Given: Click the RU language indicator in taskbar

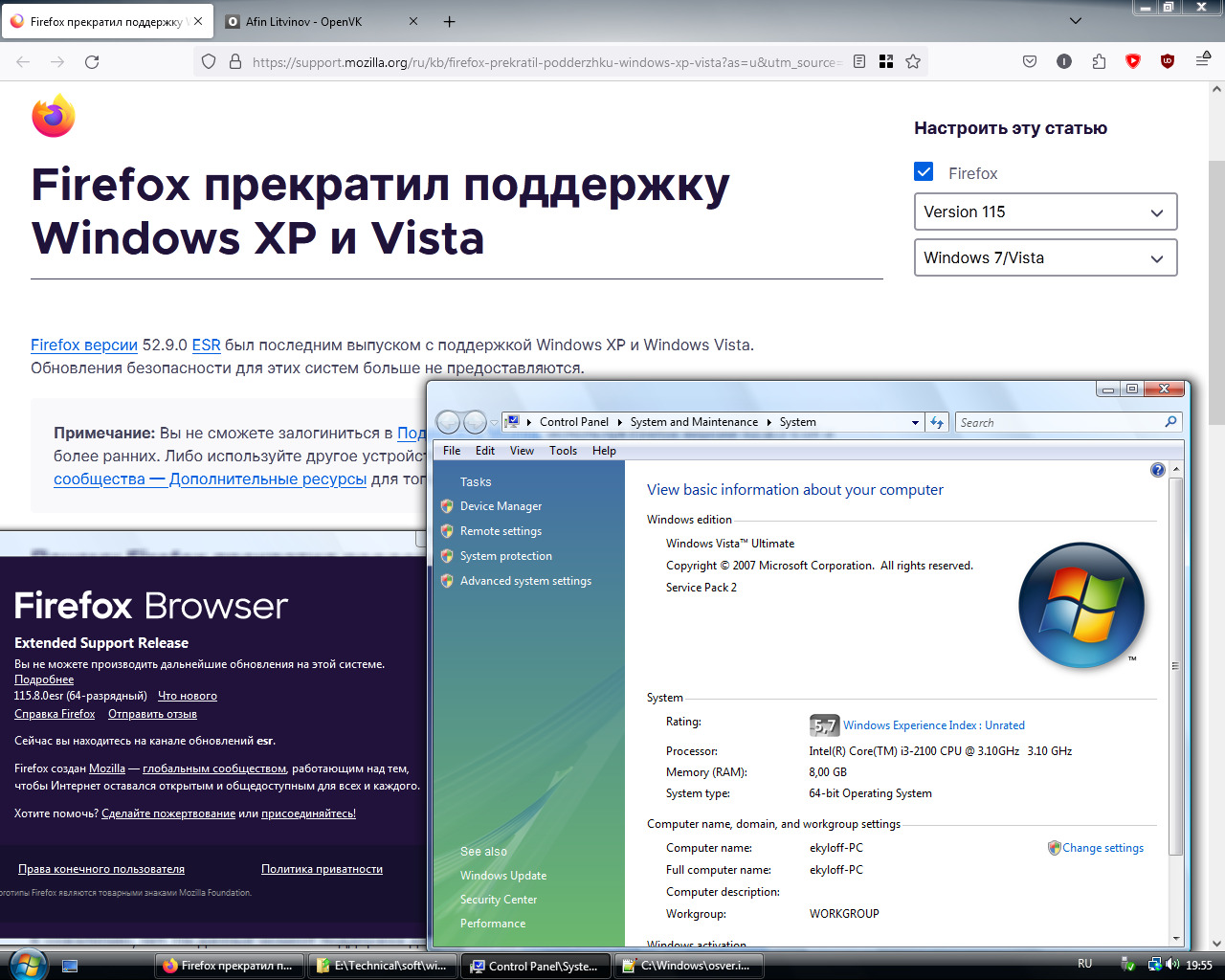Looking at the screenshot, I should [1084, 965].
